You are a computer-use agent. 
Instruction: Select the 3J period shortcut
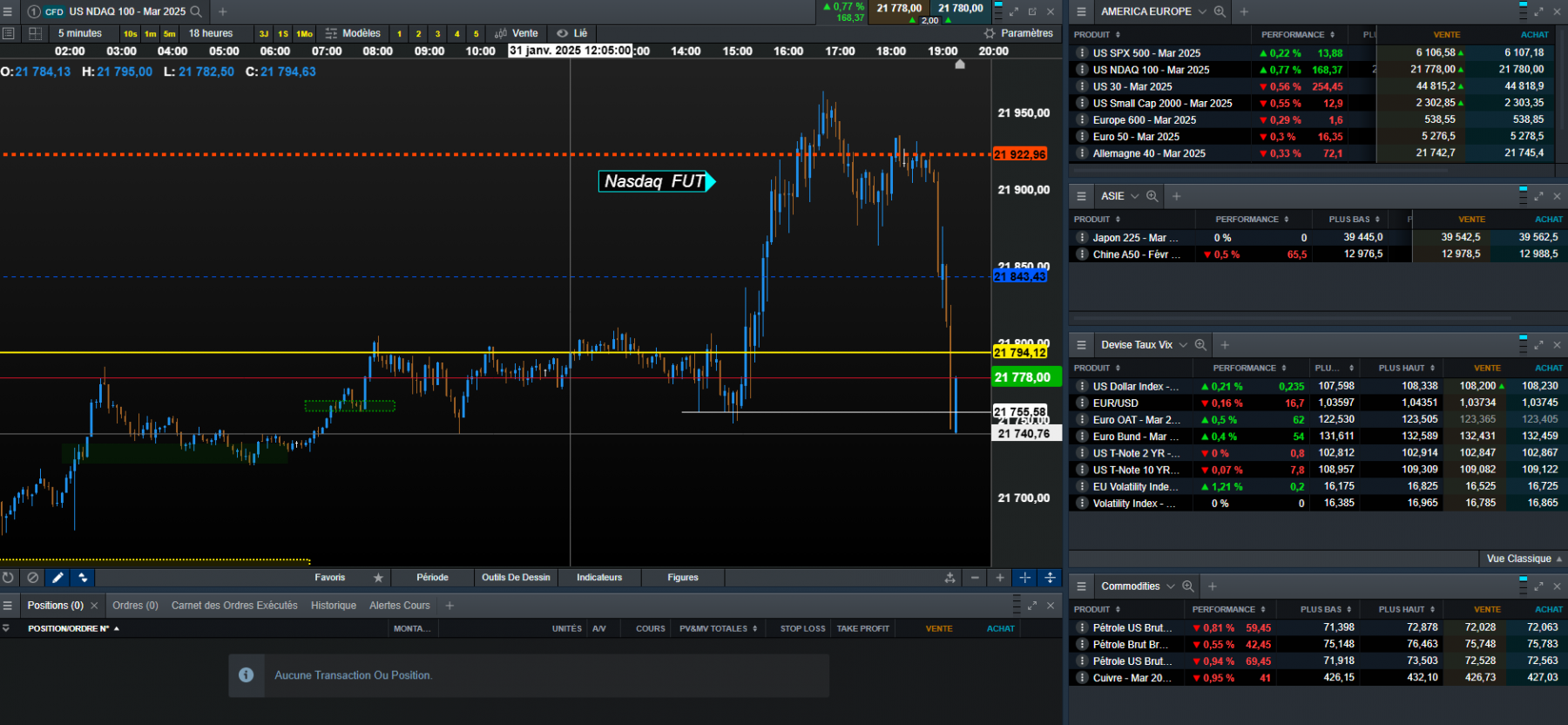[x=264, y=34]
